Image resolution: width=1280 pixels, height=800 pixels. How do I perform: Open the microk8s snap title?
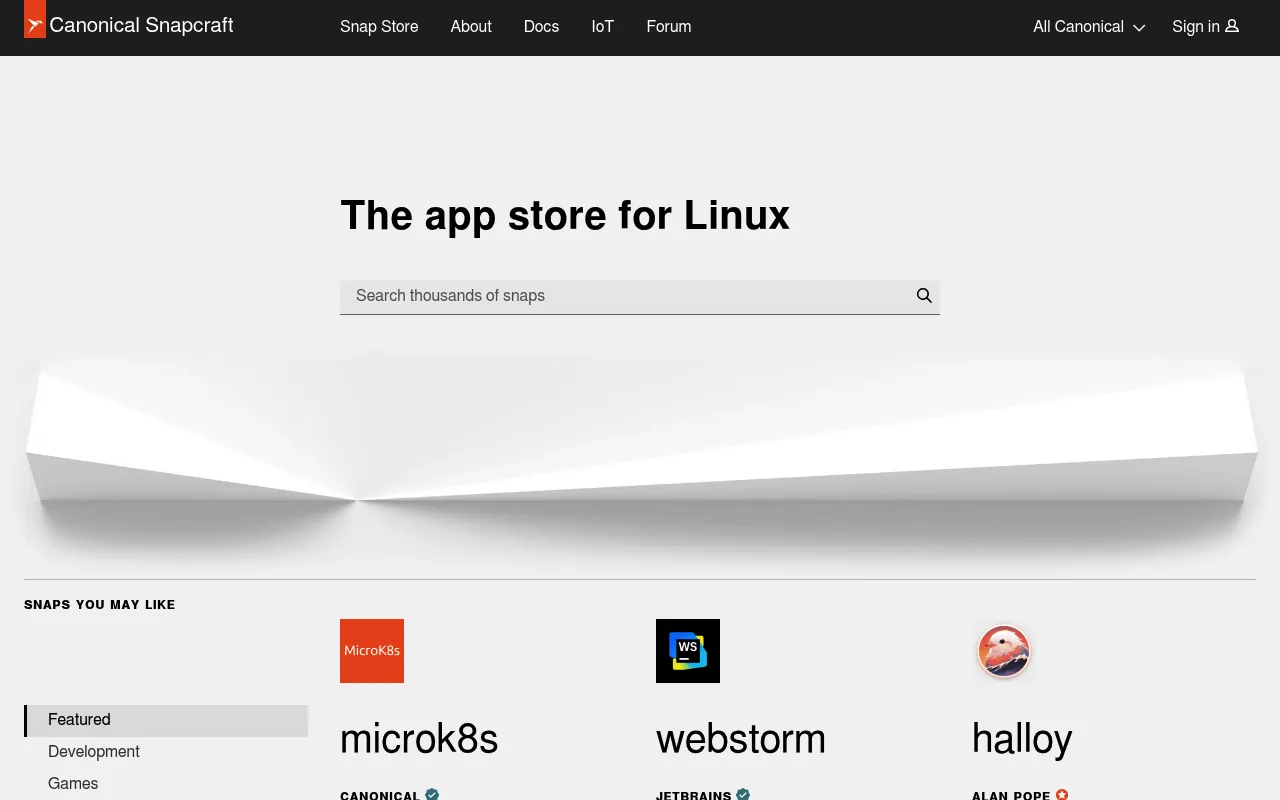pyautogui.click(x=419, y=739)
